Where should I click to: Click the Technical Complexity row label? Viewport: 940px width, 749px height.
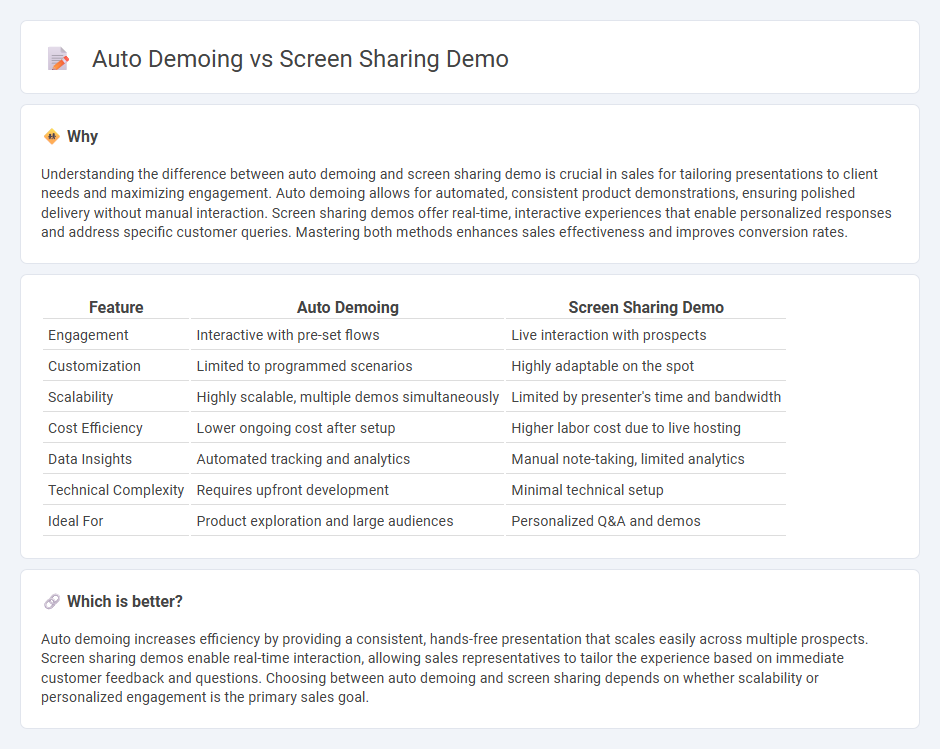(116, 490)
